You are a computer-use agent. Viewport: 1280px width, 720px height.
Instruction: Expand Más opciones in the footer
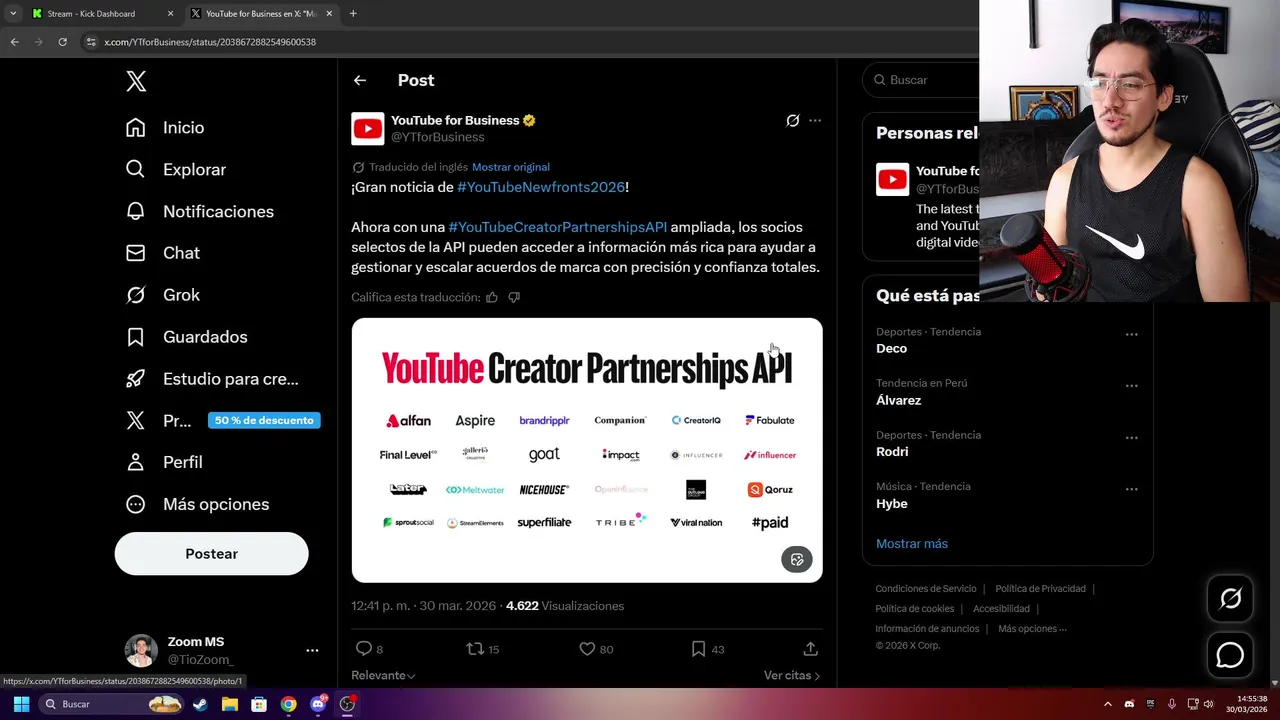[x=1032, y=629]
